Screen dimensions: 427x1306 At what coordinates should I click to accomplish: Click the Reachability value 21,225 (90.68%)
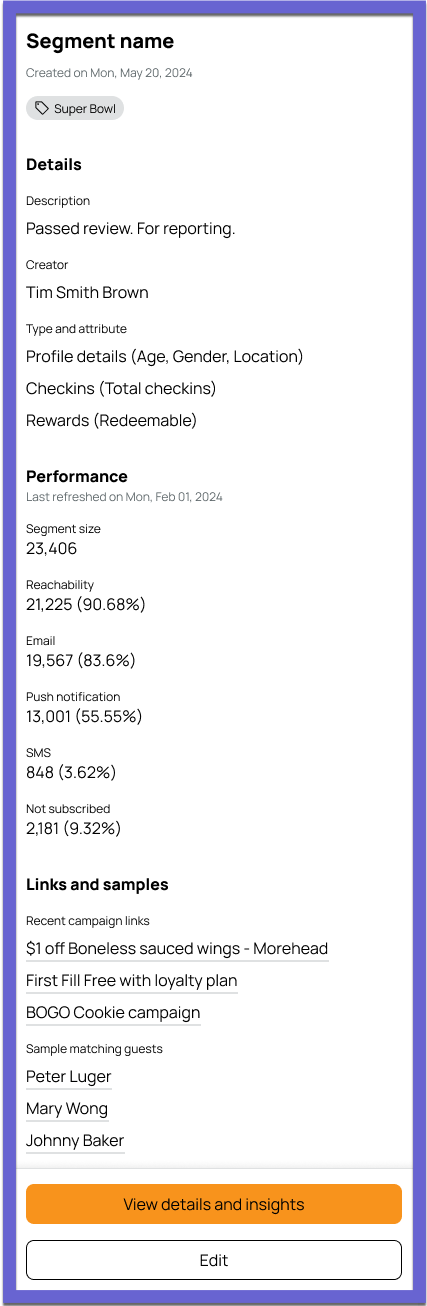pos(86,604)
